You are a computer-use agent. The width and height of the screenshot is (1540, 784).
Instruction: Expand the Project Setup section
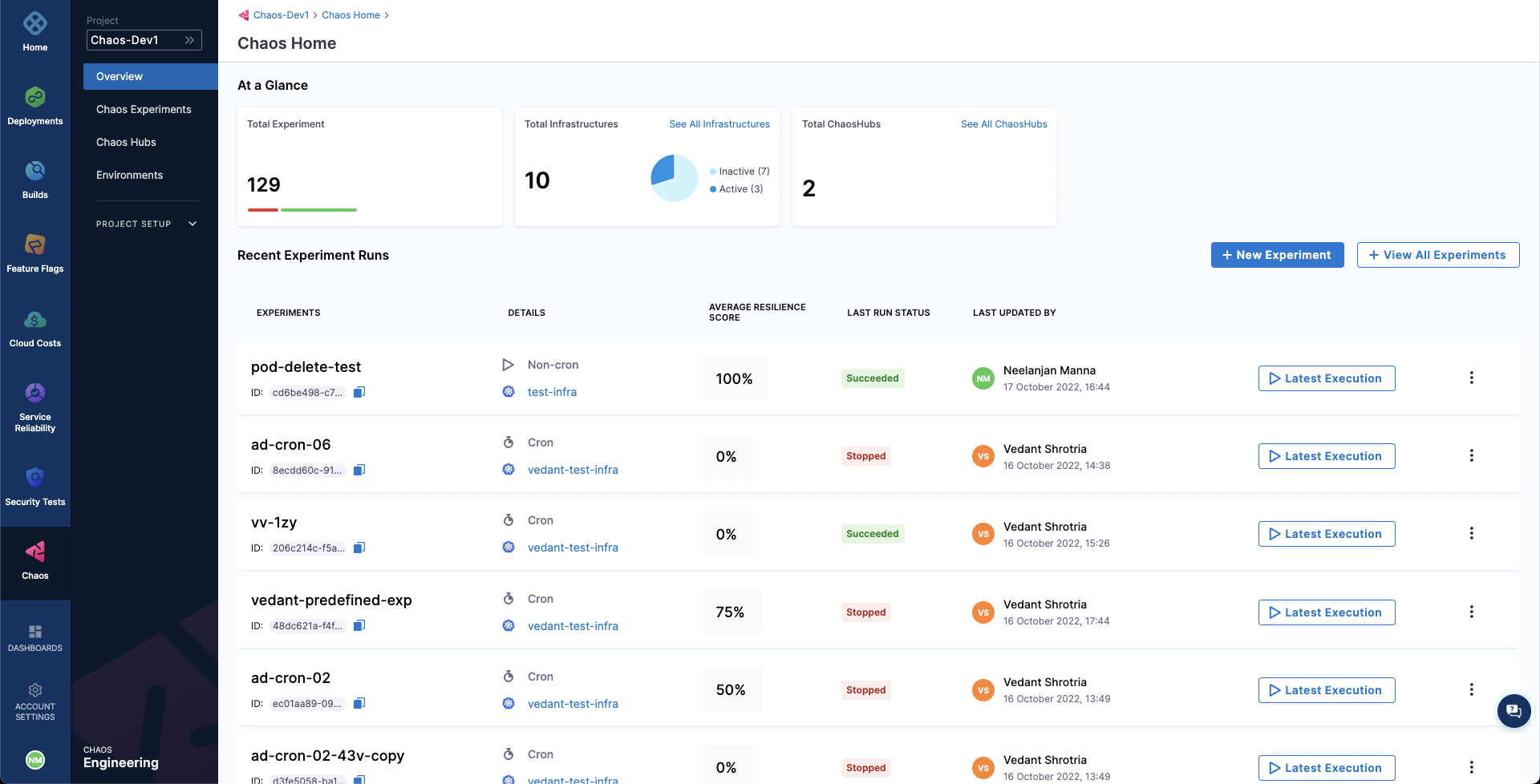click(x=147, y=224)
